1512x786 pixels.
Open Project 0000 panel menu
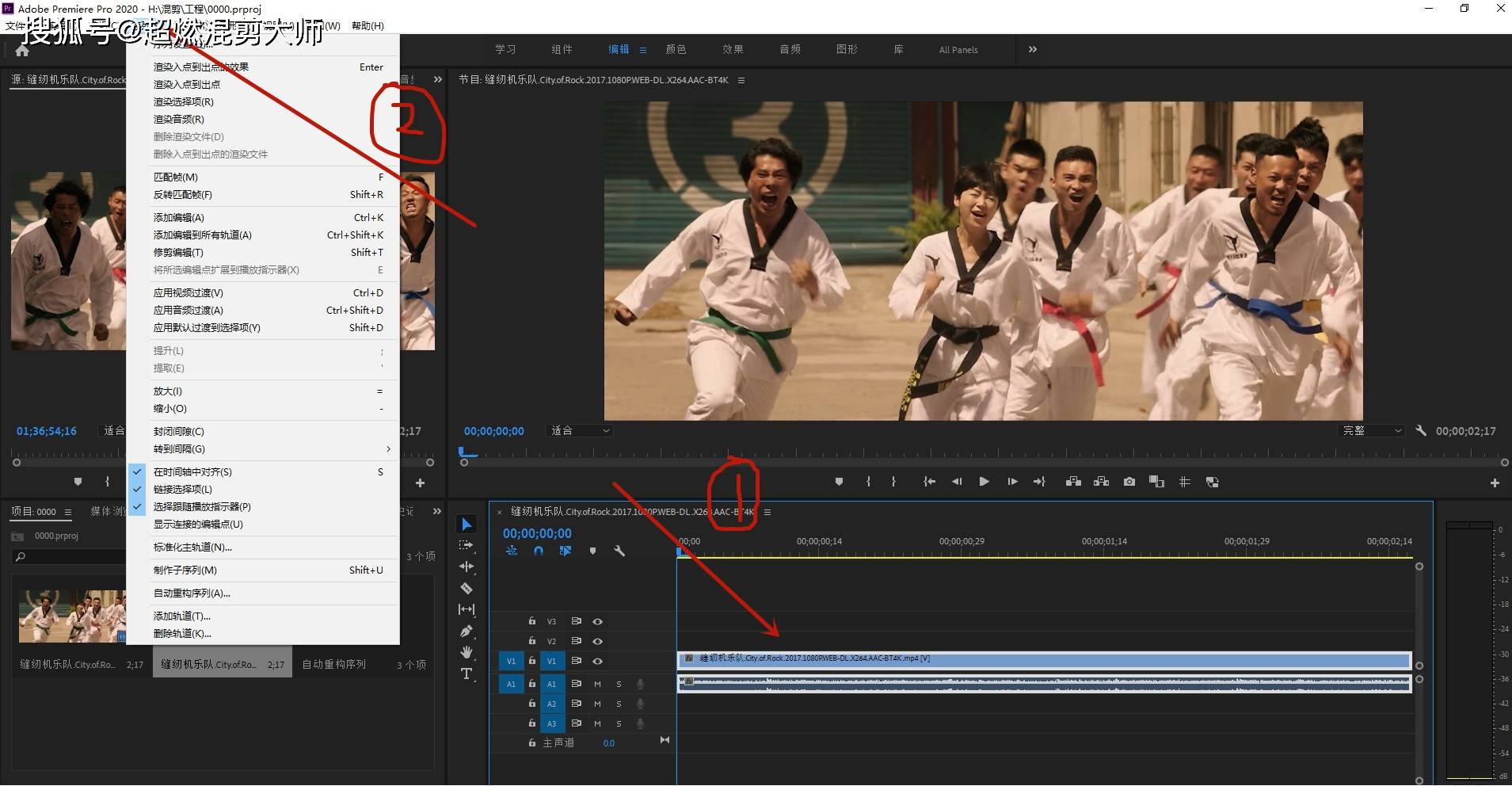(x=68, y=512)
